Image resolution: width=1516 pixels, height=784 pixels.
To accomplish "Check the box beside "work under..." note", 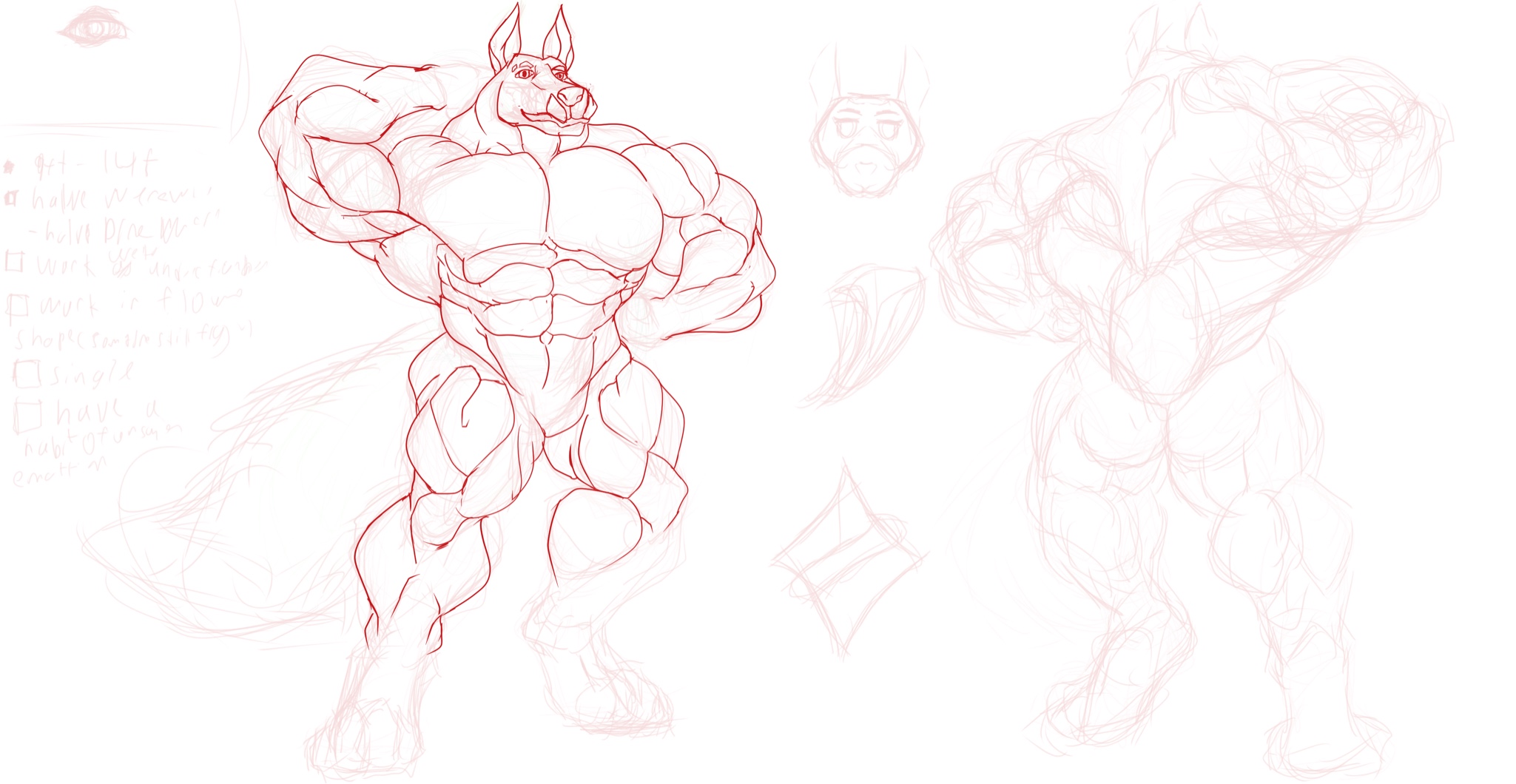I will tap(15, 262).
